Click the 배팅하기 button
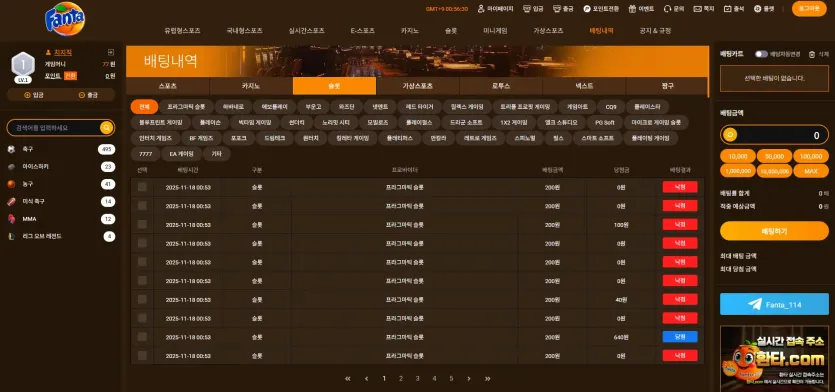 click(x=774, y=231)
